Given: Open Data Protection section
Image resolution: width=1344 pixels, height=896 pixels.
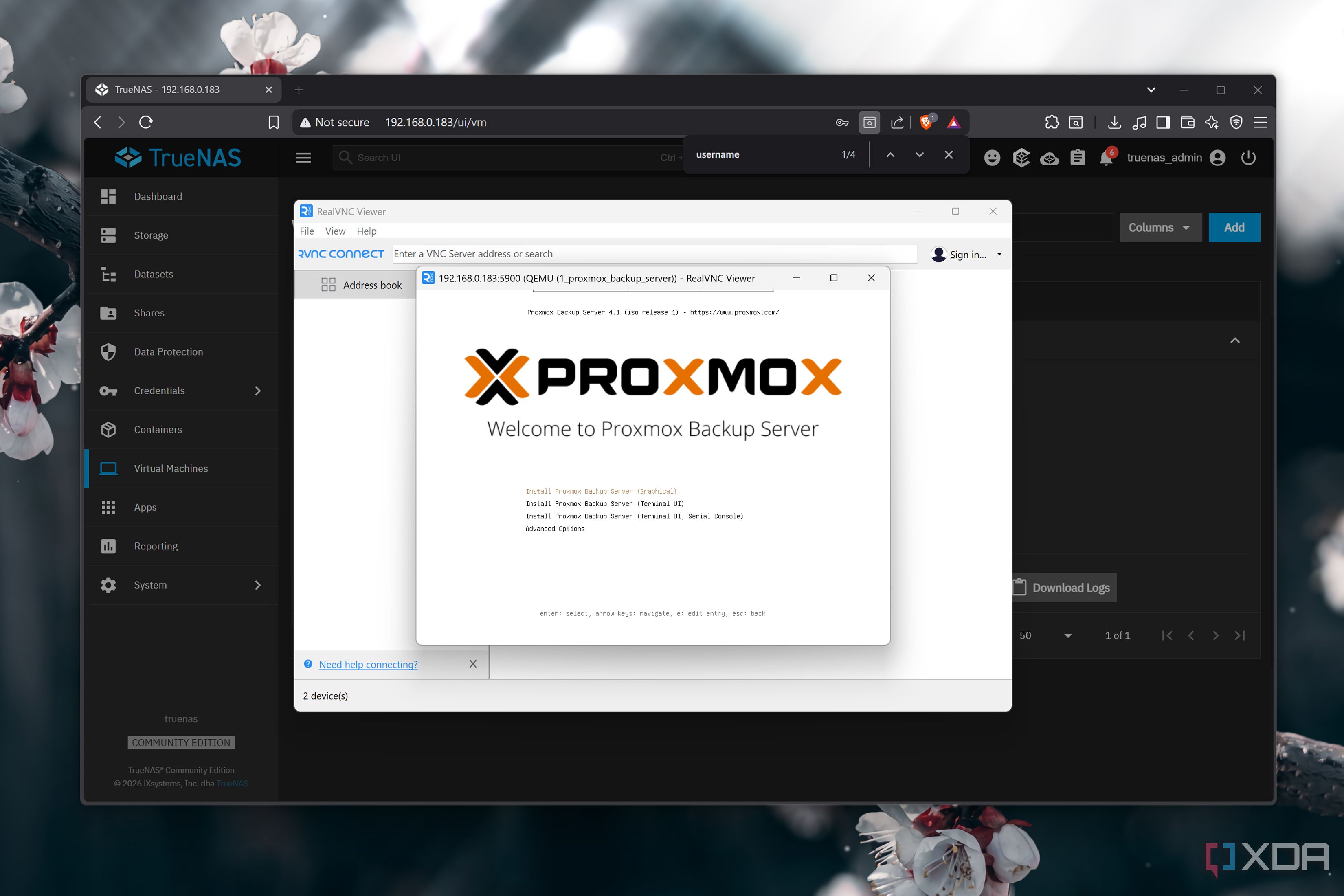Looking at the screenshot, I should click(x=182, y=351).
